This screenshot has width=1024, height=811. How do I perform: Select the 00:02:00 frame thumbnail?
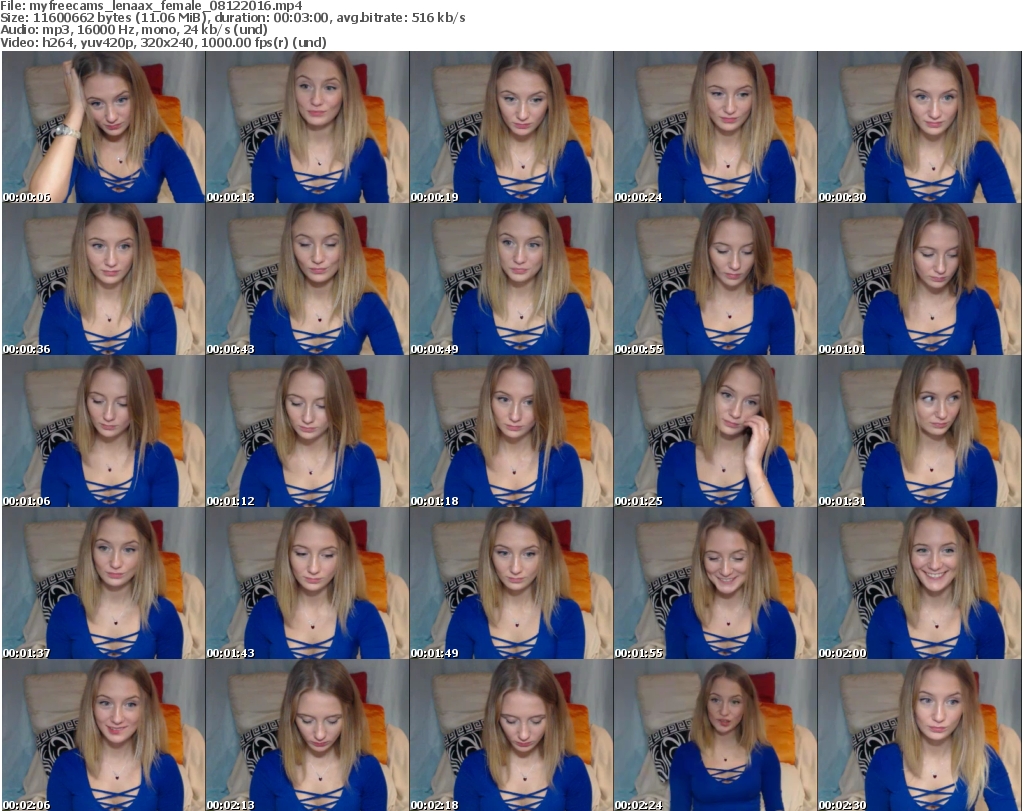point(920,583)
